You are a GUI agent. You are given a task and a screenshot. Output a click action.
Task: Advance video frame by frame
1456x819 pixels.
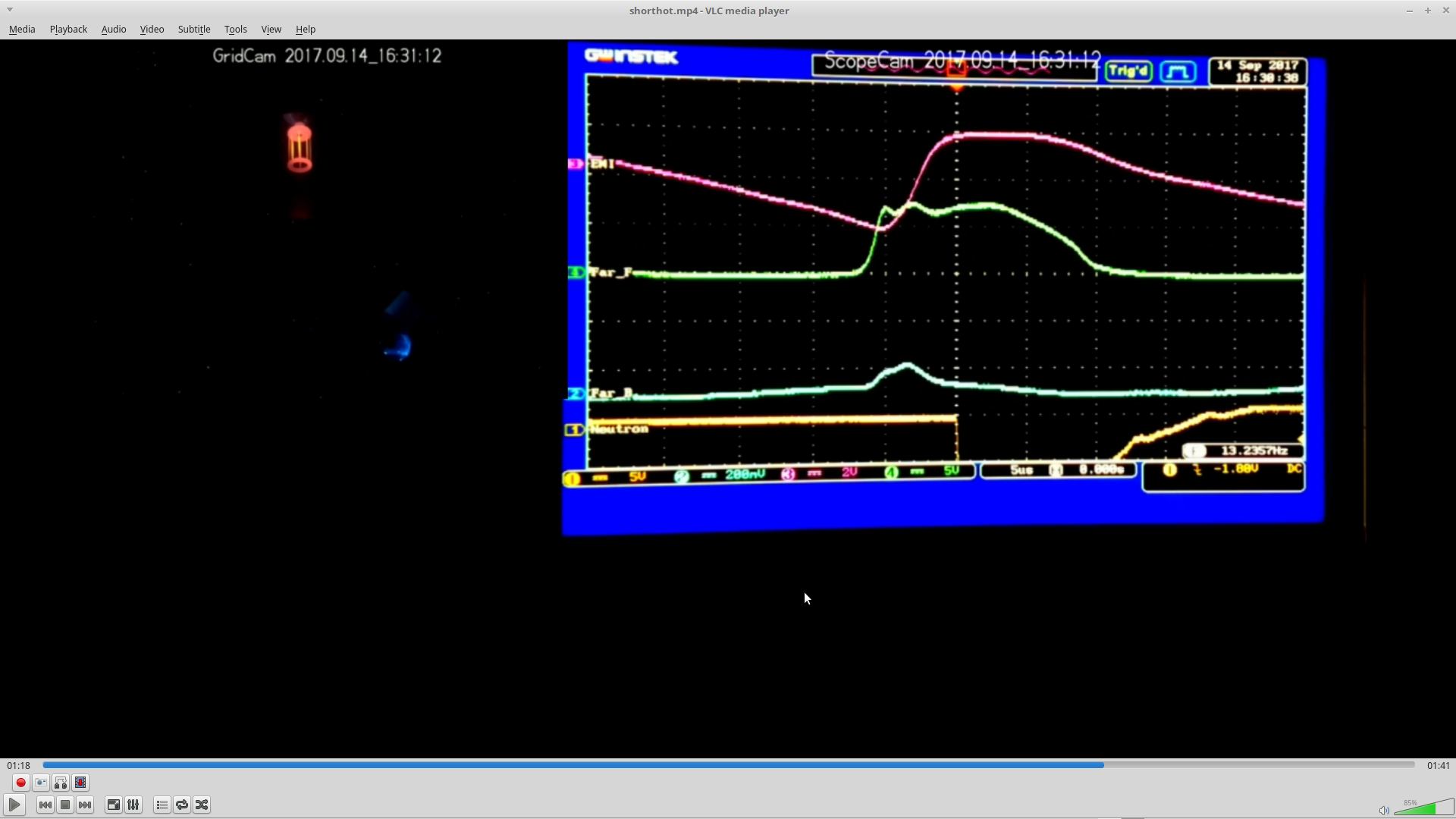click(80, 783)
